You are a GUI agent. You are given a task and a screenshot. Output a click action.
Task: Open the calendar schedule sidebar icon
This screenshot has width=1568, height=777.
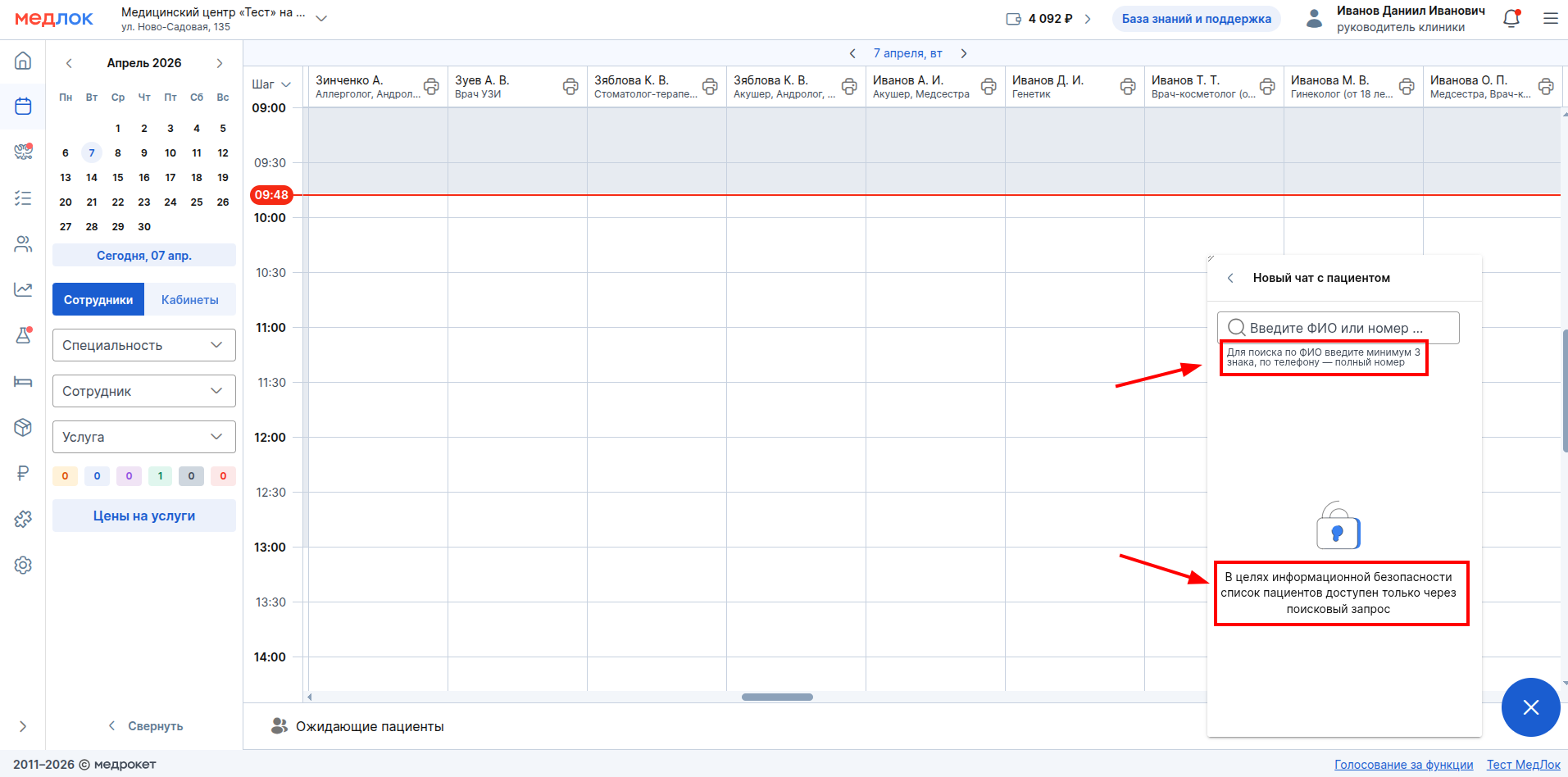pyautogui.click(x=23, y=106)
